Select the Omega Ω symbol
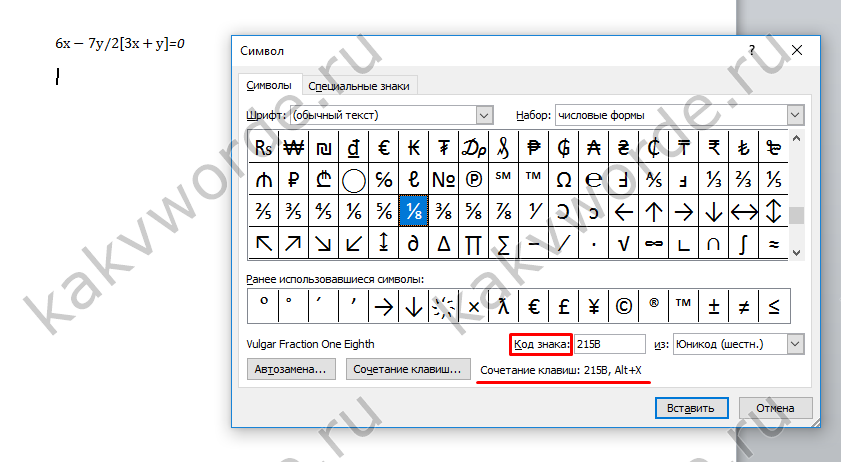This screenshot has height=462, width=841. tap(563, 180)
